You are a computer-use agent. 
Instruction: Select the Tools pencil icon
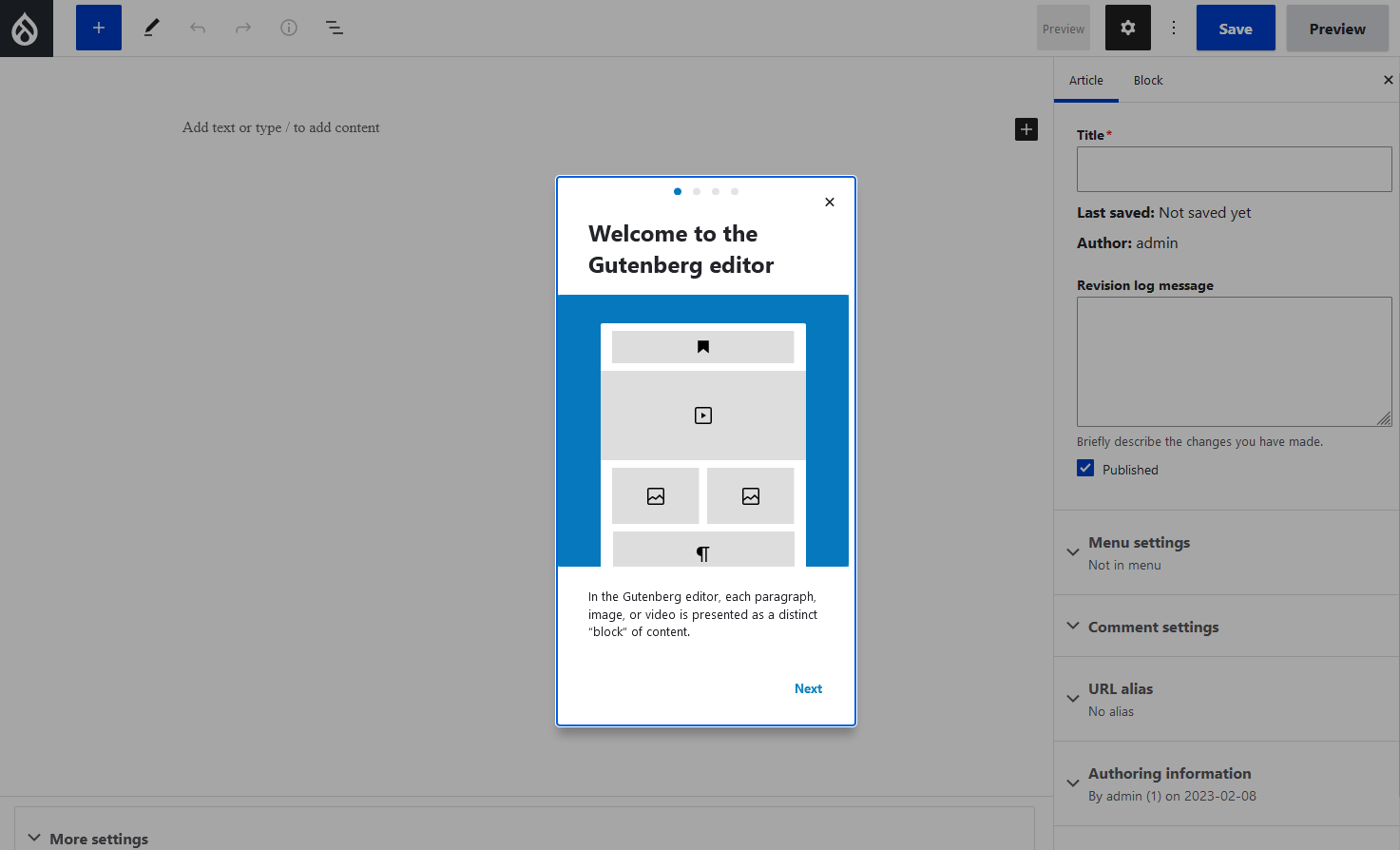click(151, 28)
